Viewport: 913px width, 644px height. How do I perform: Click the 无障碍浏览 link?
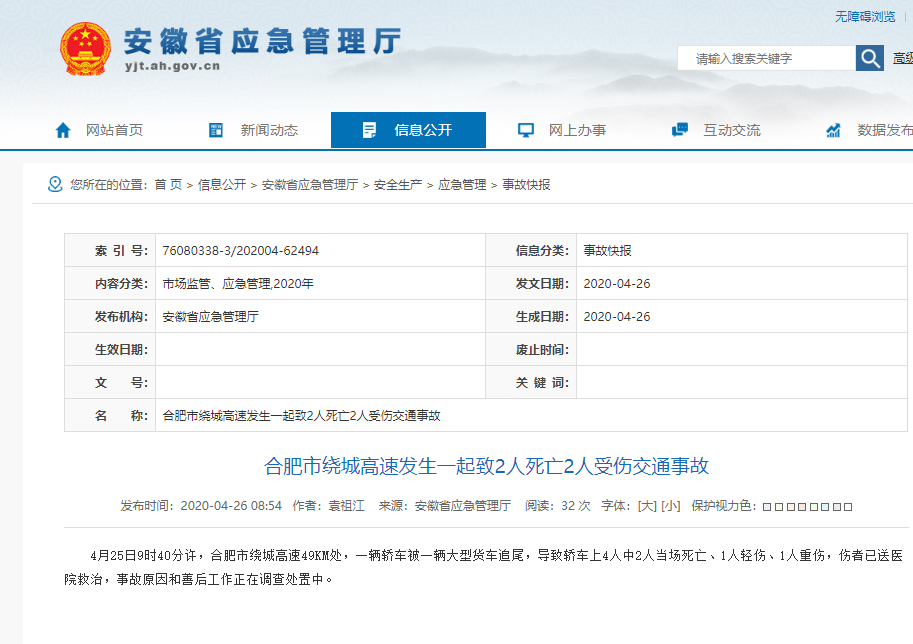click(x=865, y=17)
